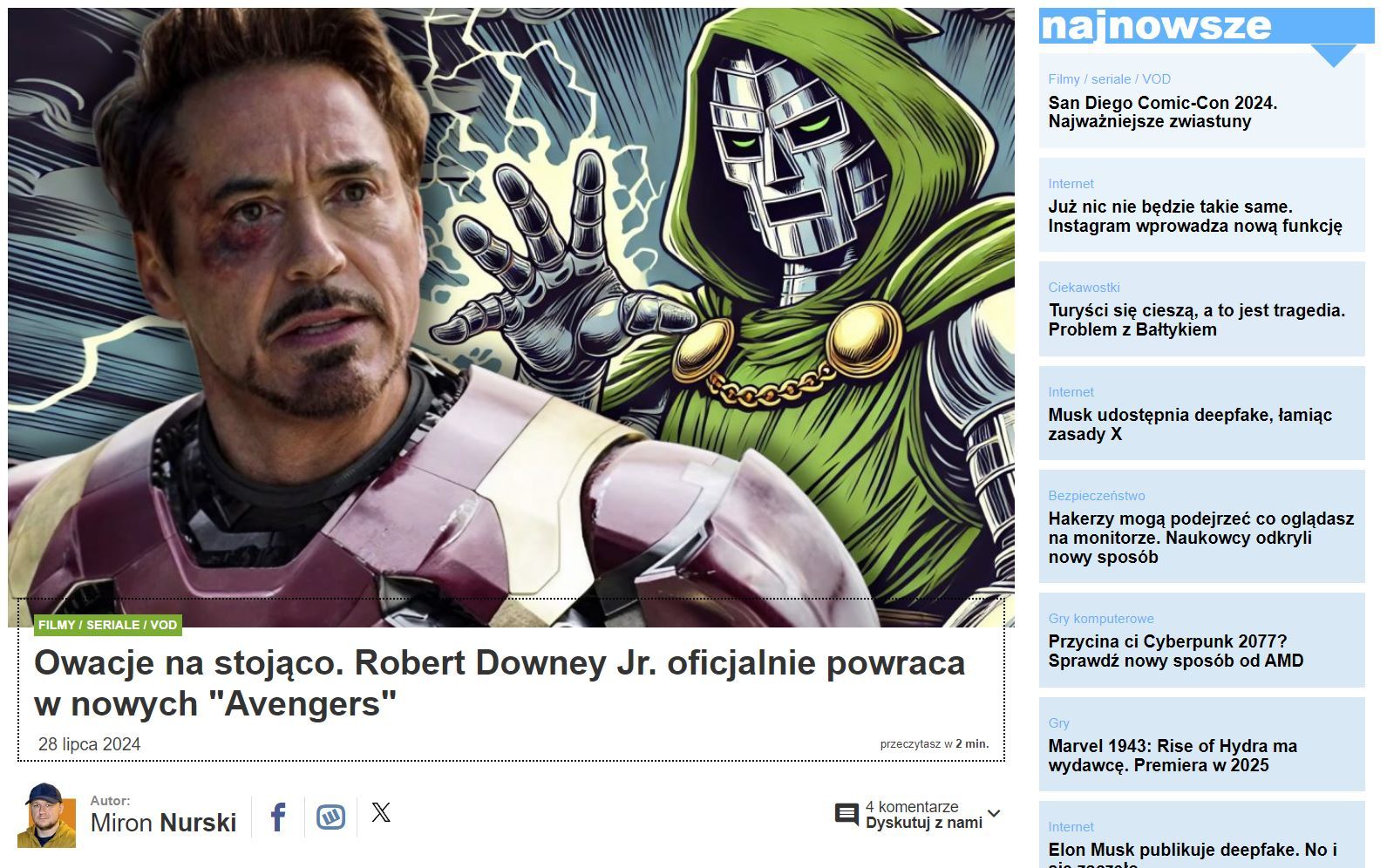Open Hakerzy mogą podejrzeć article
This screenshot has height=868, width=1387.
(x=1201, y=538)
